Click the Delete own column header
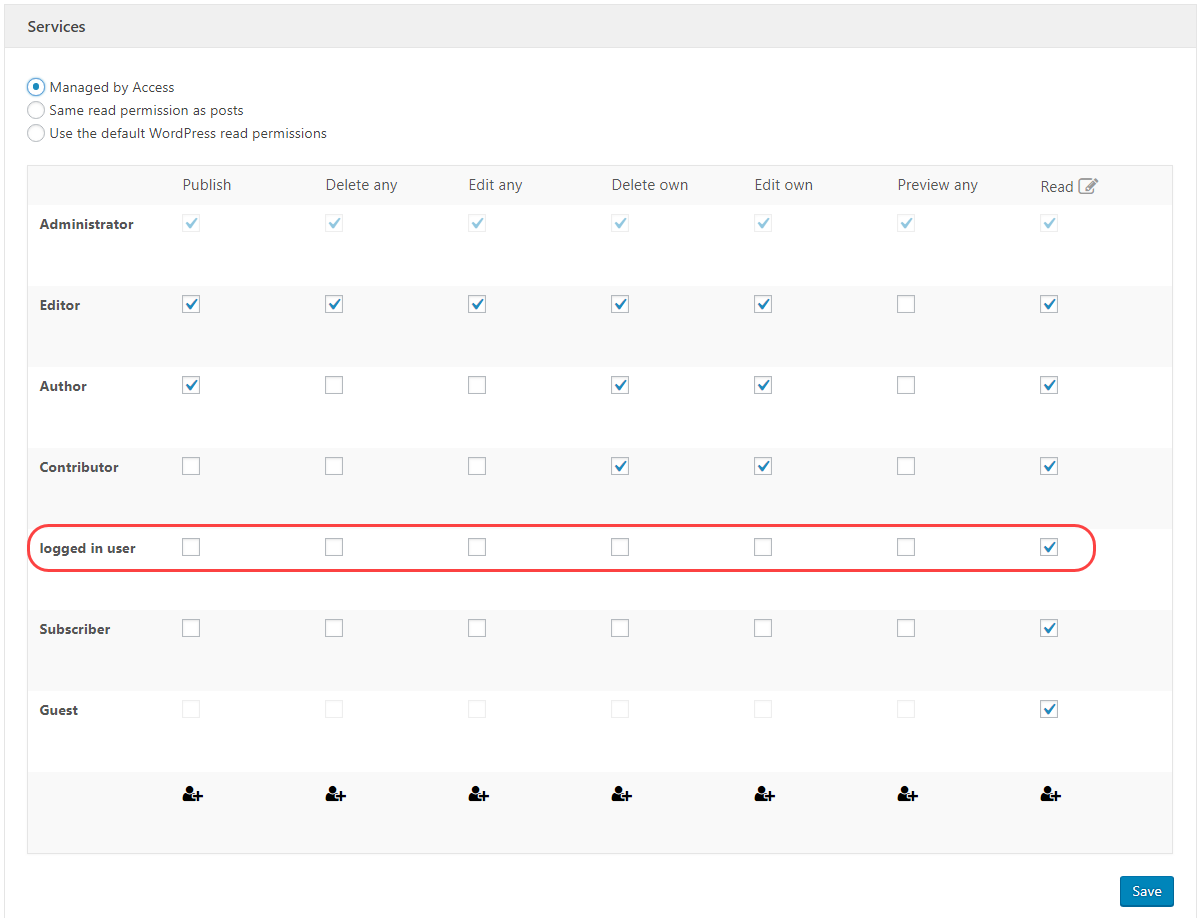The width and height of the screenshot is (1200, 918). point(650,185)
